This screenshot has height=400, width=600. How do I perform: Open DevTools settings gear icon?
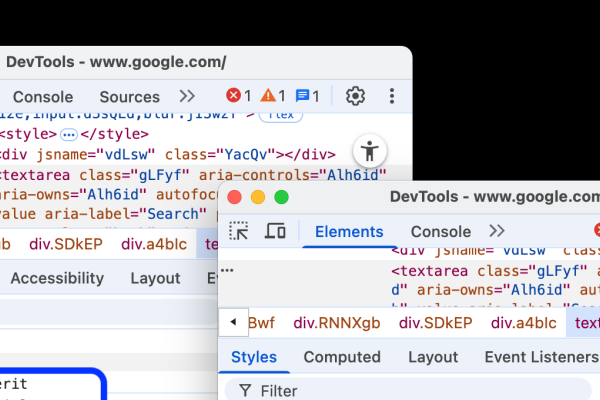[355, 96]
